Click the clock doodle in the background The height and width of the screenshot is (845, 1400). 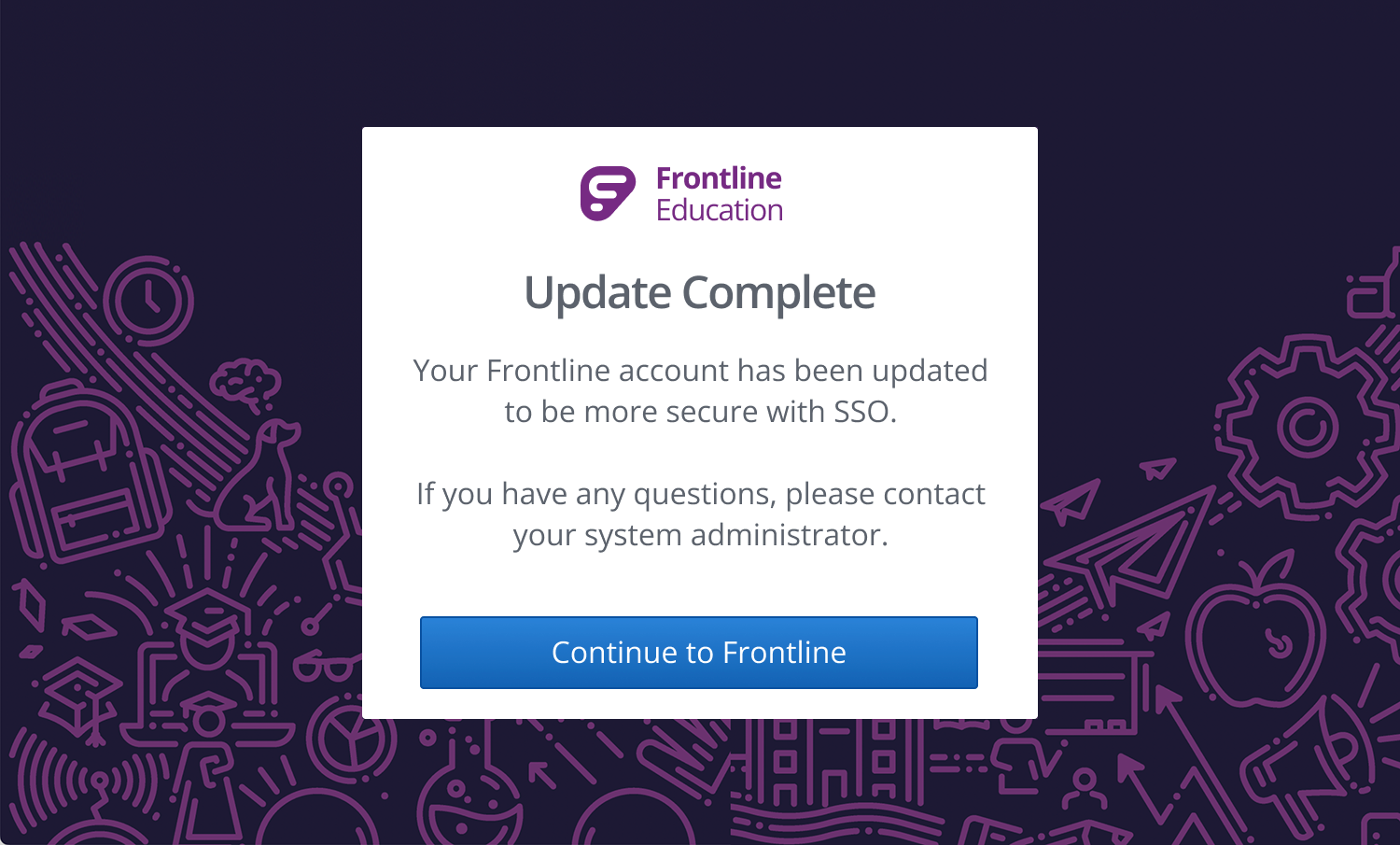(149, 301)
